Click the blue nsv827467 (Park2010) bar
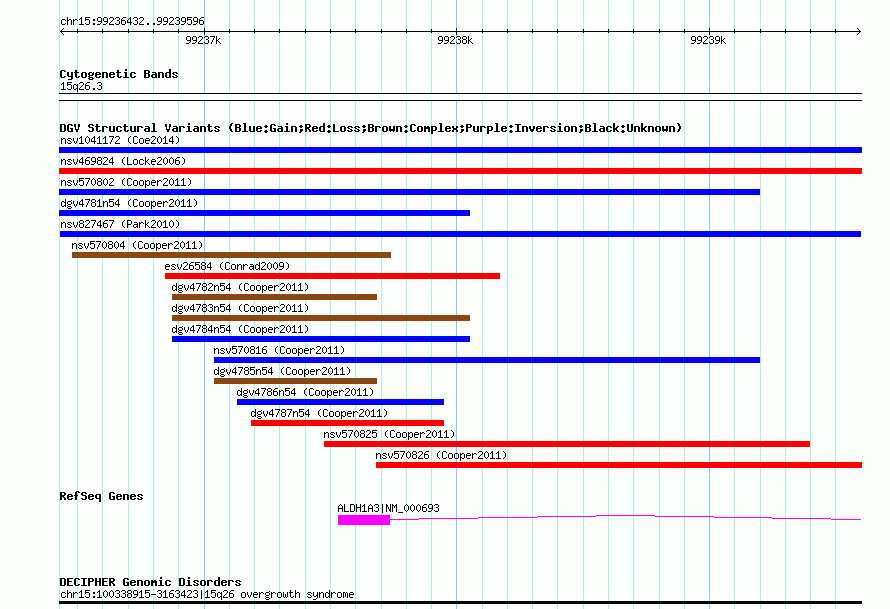This screenshot has height=609, width=890. tap(460, 234)
